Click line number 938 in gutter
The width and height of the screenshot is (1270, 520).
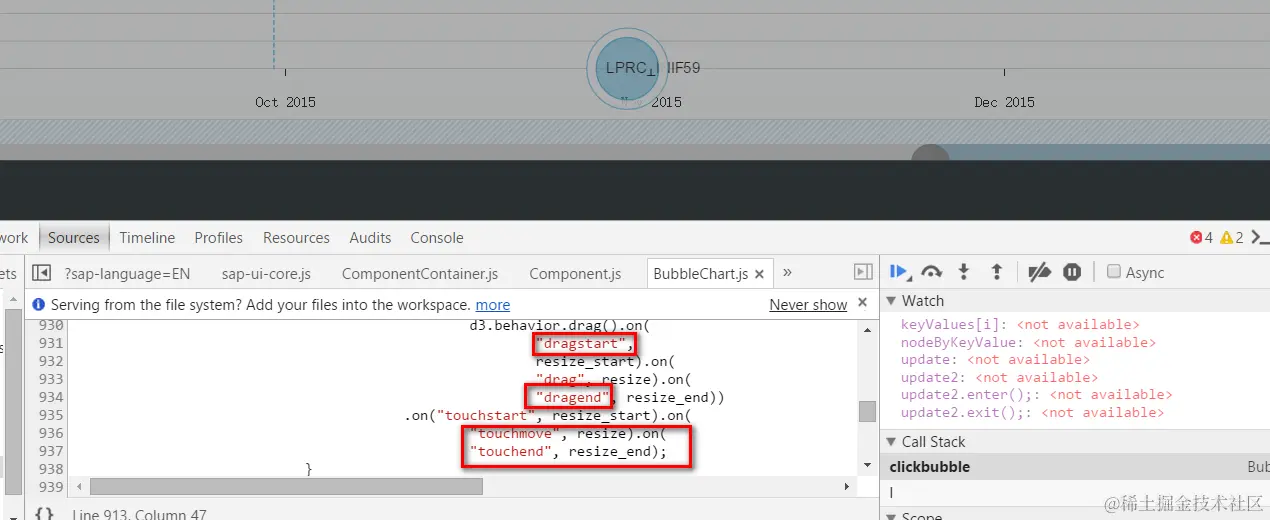tap(50, 469)
